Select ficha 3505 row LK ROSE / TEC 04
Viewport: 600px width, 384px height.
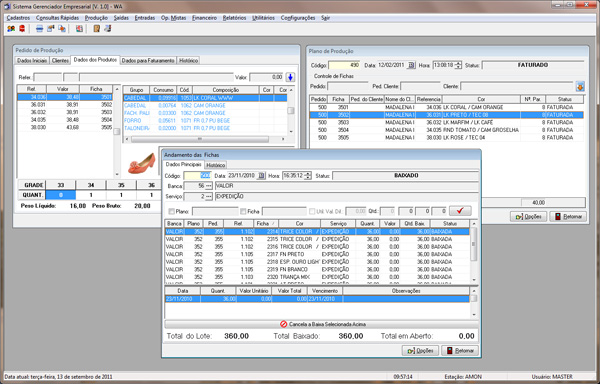click(447, 138)
